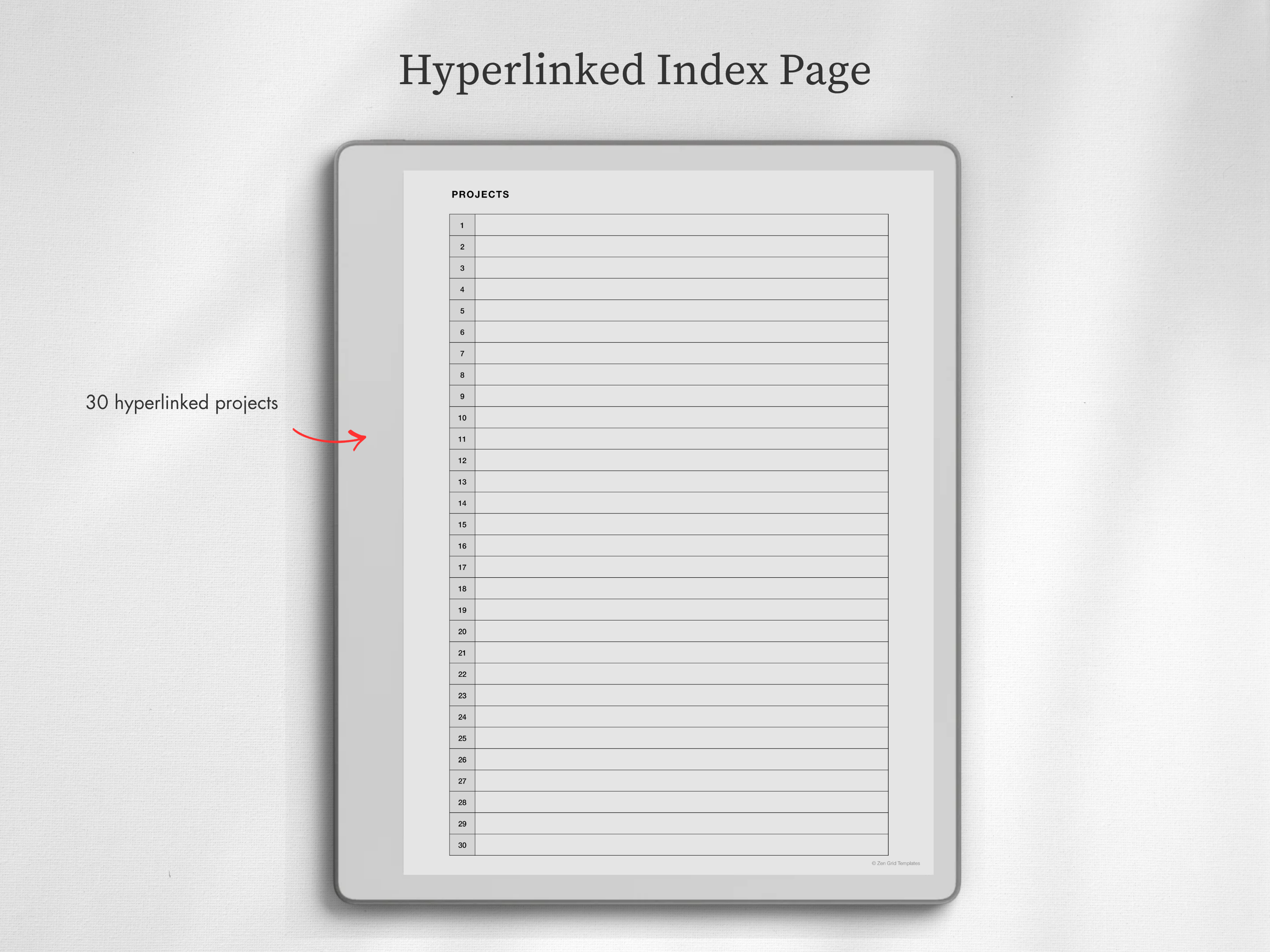Select index number 12 cell
The image size is (1270, 952).
click(x=462, y=460)
